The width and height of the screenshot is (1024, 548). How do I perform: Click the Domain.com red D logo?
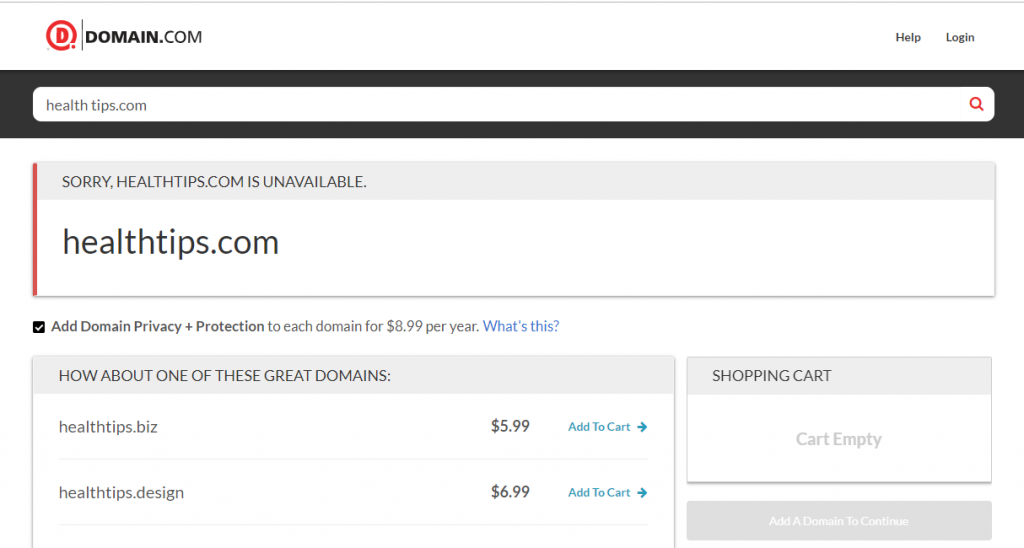61,36
